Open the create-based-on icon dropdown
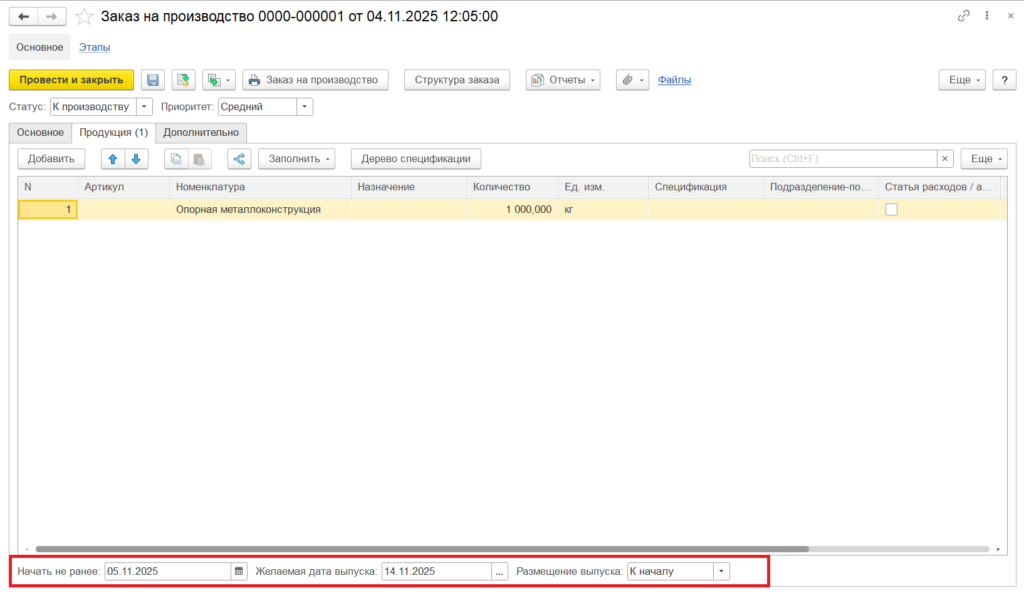This screenshot has width=1024, height=593. (x=219, y=80)
